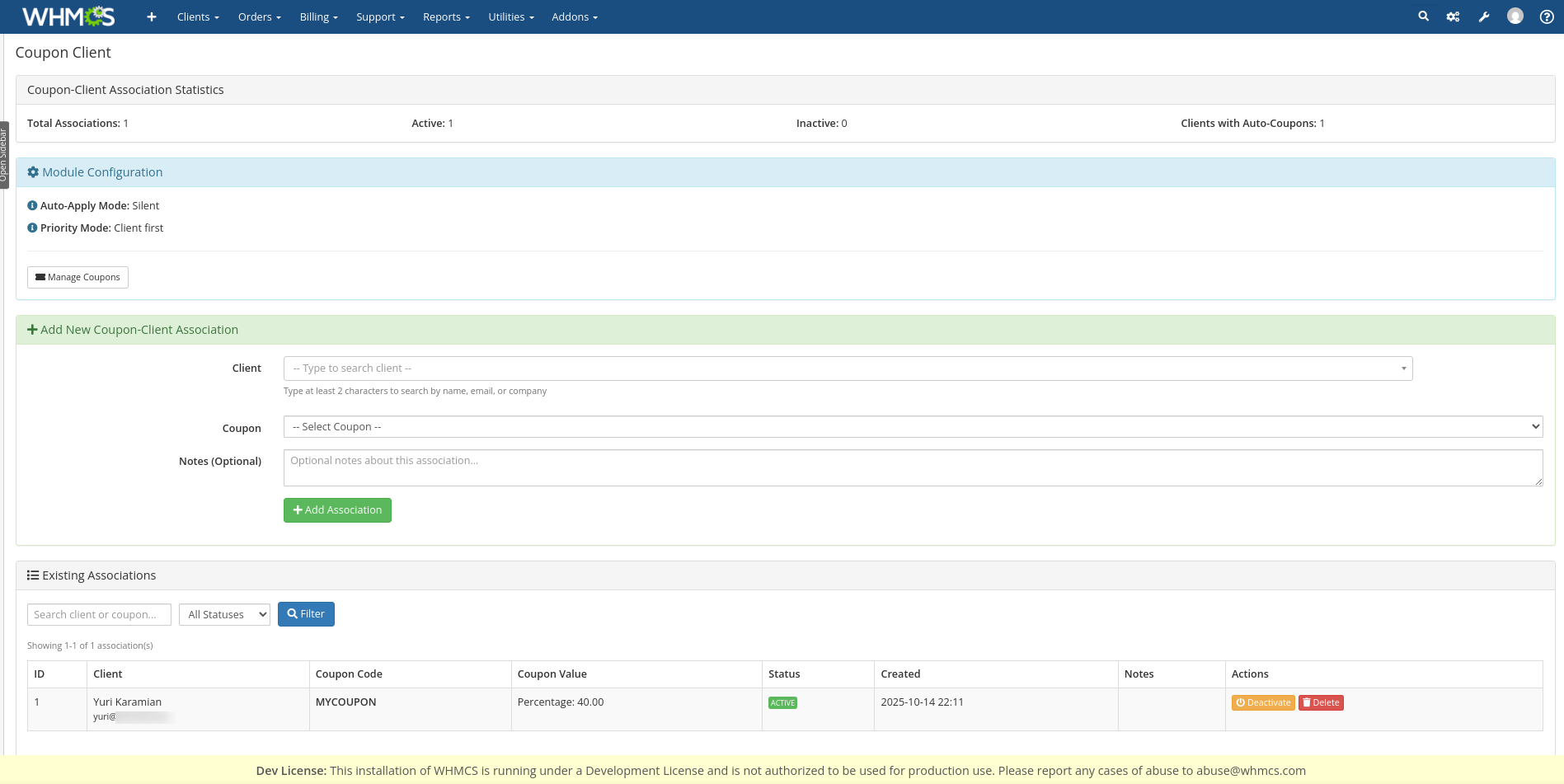This screenshot has height=784, width=1564.
Task: Click the Manage Coupons button
Action: (x=77, y=277)
